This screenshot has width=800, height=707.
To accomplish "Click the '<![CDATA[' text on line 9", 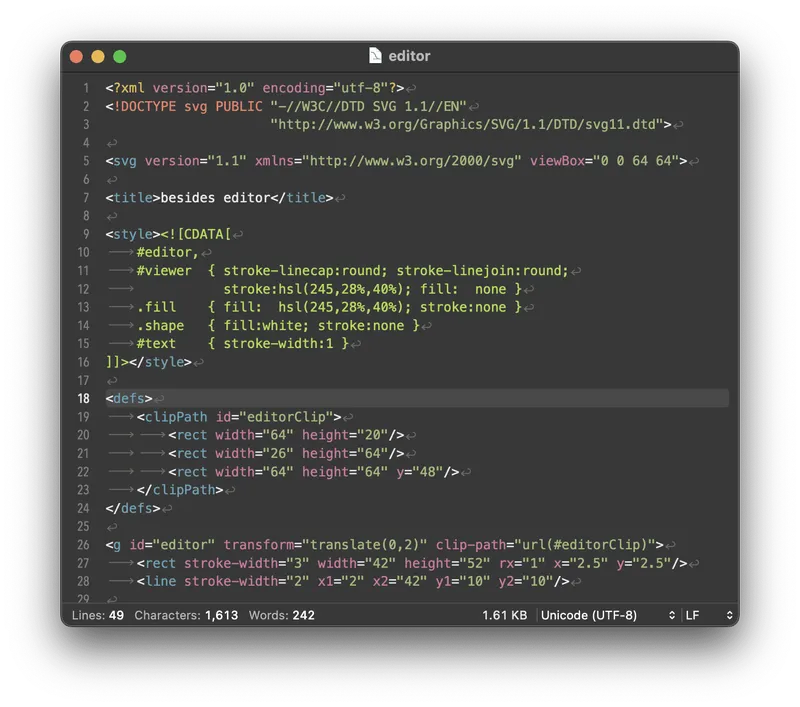I will [x=195, y=234].
